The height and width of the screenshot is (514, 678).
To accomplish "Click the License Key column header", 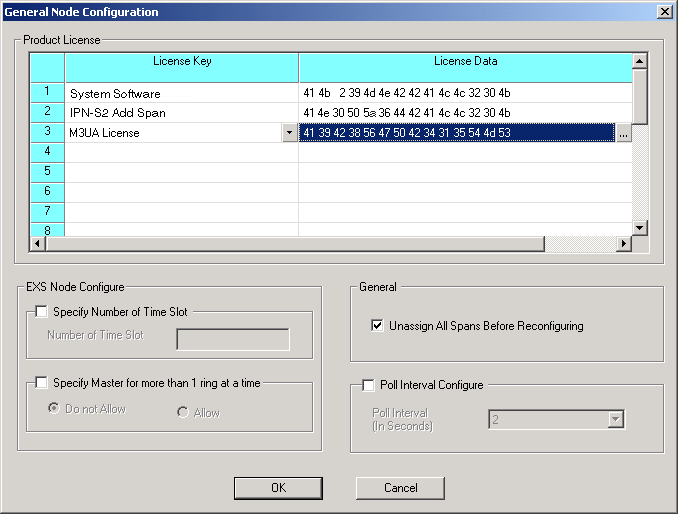I will coord(181,62).
